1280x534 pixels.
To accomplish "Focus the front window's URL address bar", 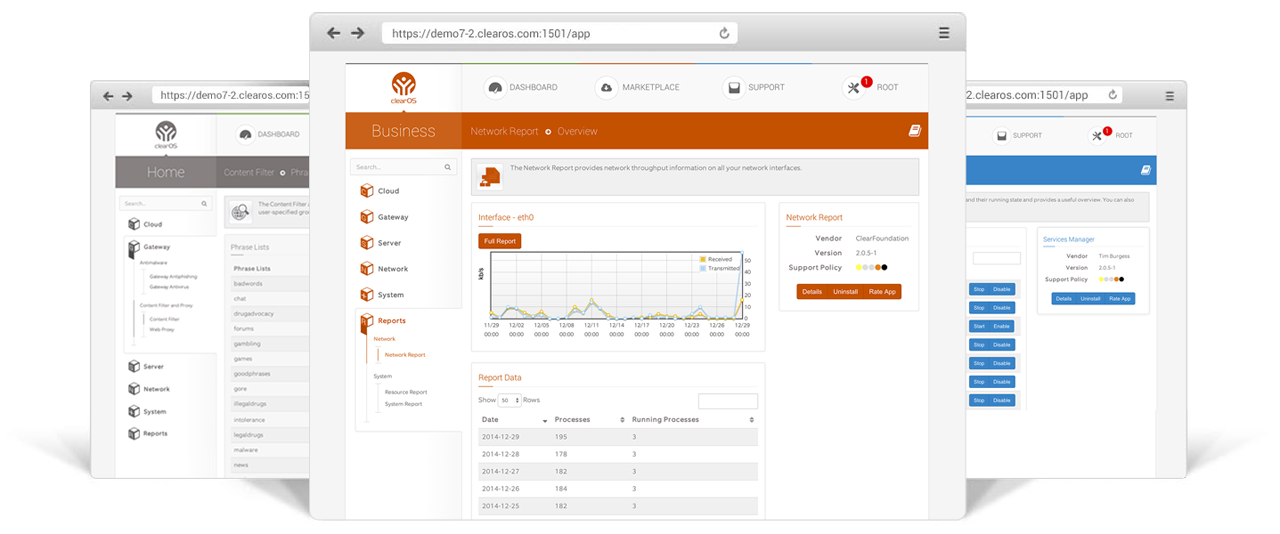I will click(560, 33).
